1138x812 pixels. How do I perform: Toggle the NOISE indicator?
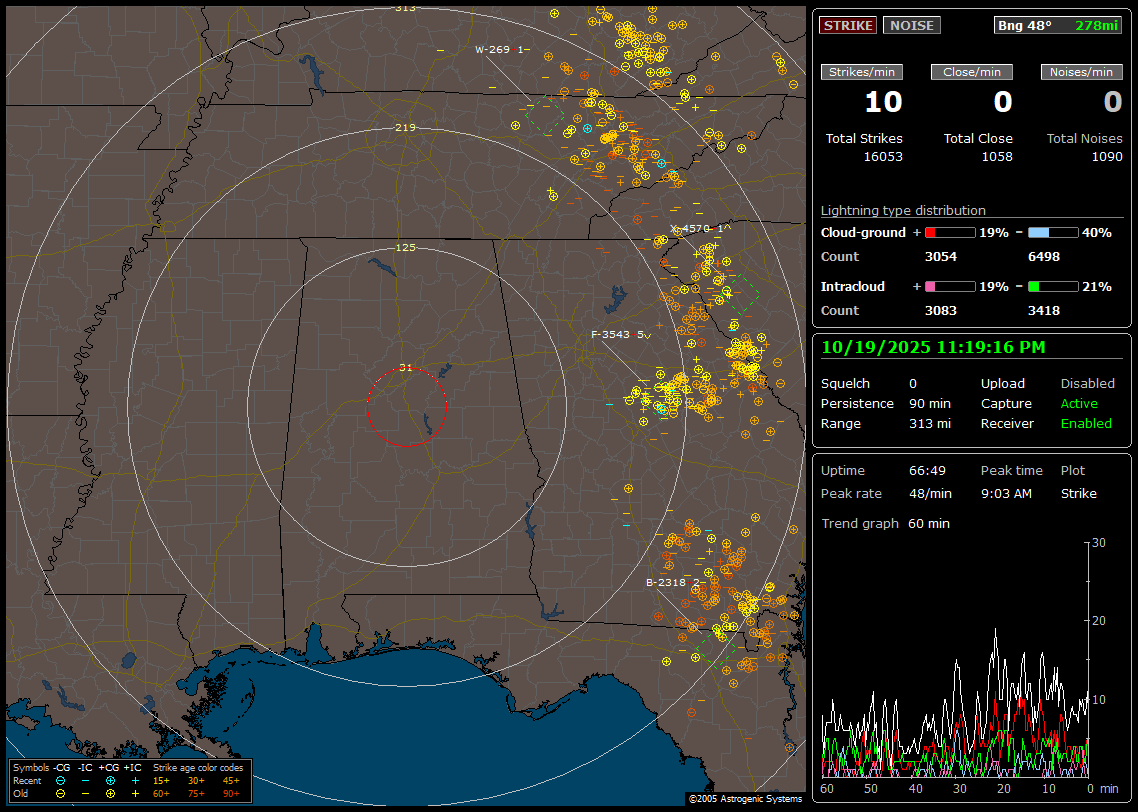911,25
